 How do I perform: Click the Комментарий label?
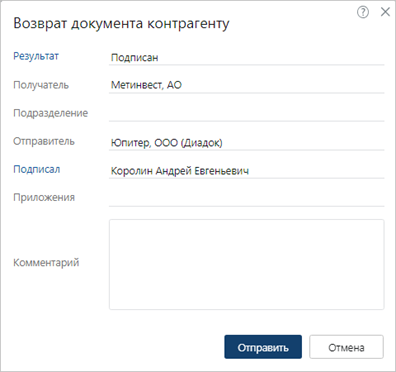pyautogui.click(x=46, y=263)
